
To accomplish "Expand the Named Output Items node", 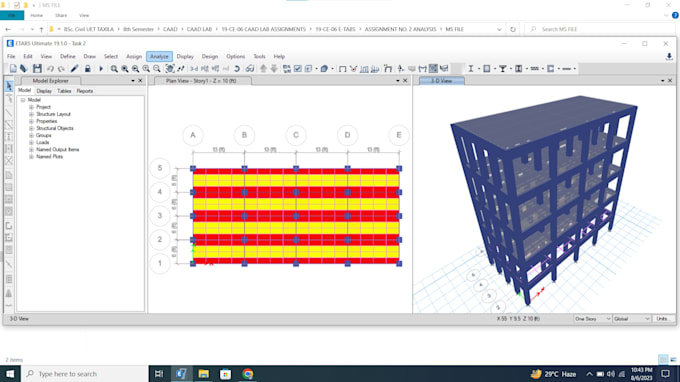I will coord(31,150).
